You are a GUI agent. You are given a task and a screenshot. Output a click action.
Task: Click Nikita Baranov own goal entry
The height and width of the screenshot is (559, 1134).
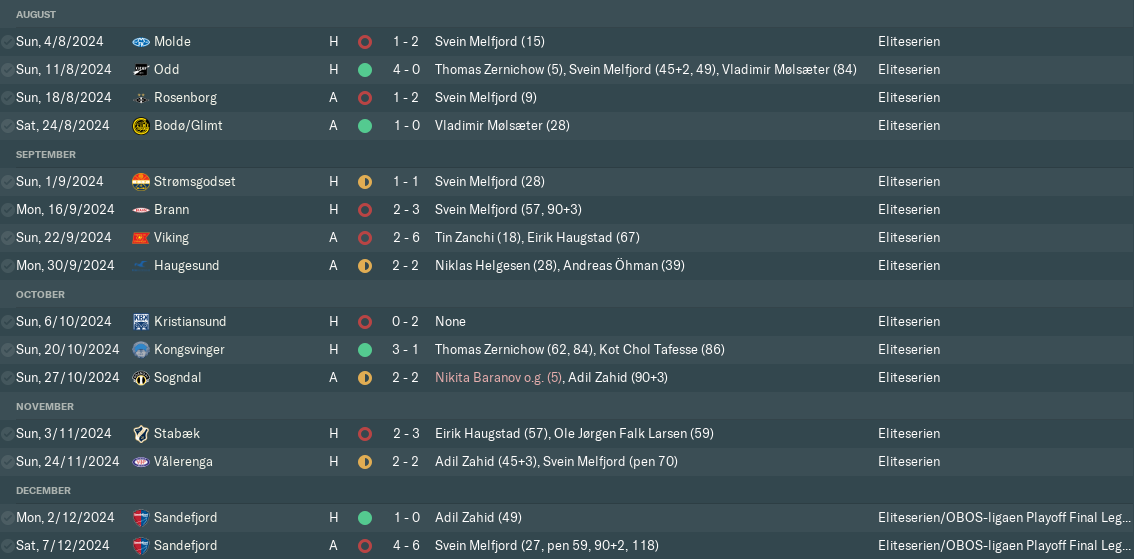(x=497, y=378)
